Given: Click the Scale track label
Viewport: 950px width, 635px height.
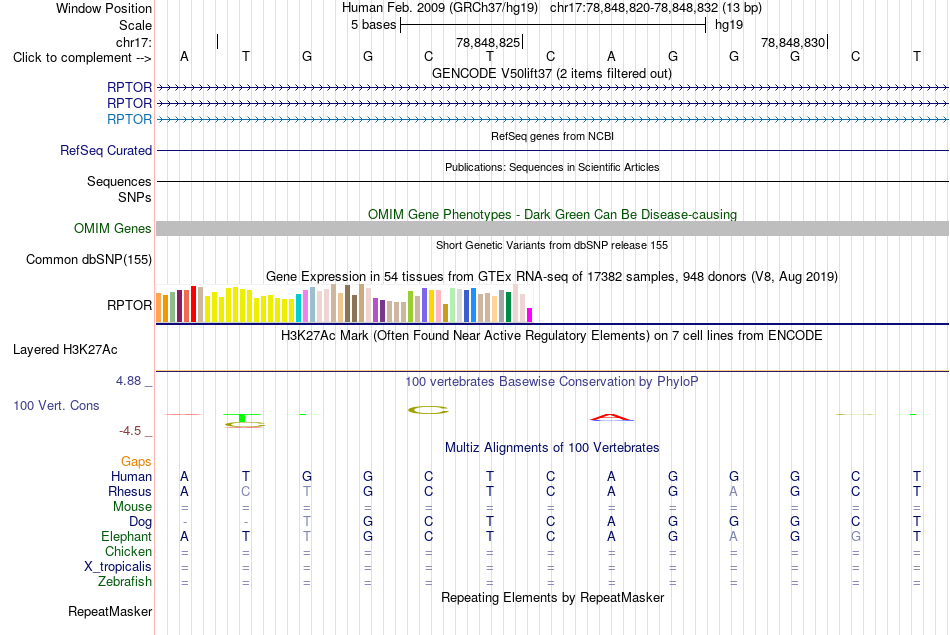Looking at the screenshot, I should point(135,25).
